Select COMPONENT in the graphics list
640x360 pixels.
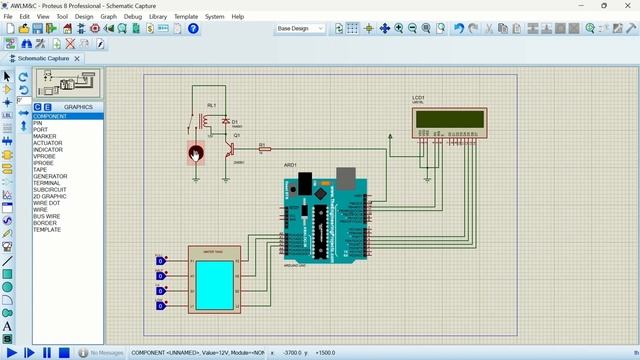coord(68,116)
